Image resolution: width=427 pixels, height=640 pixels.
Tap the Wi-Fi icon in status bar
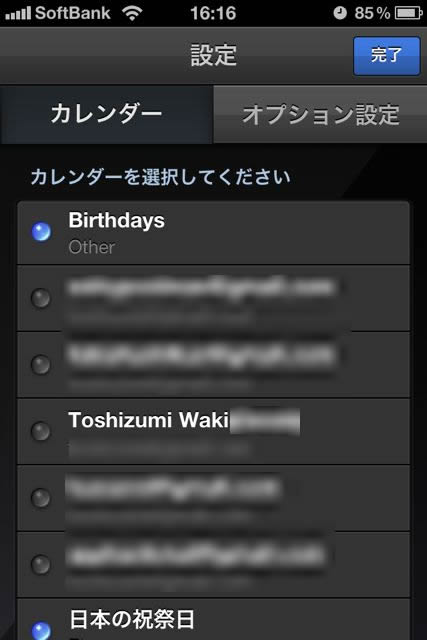coord(132,13)
